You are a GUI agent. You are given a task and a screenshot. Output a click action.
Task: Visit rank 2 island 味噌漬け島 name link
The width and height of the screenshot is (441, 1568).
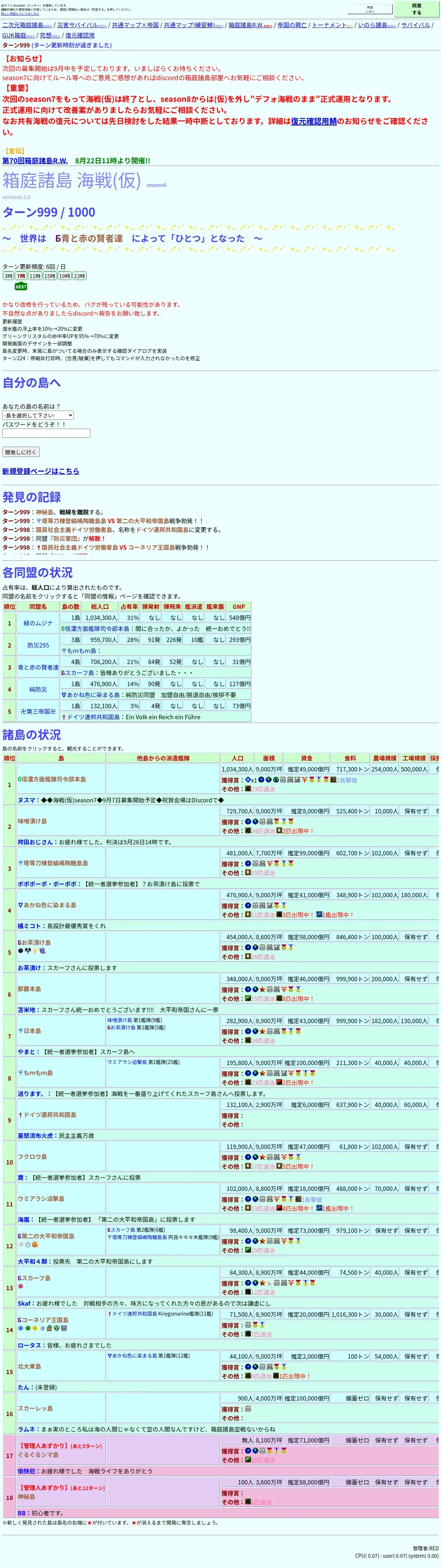click(32, 821)
